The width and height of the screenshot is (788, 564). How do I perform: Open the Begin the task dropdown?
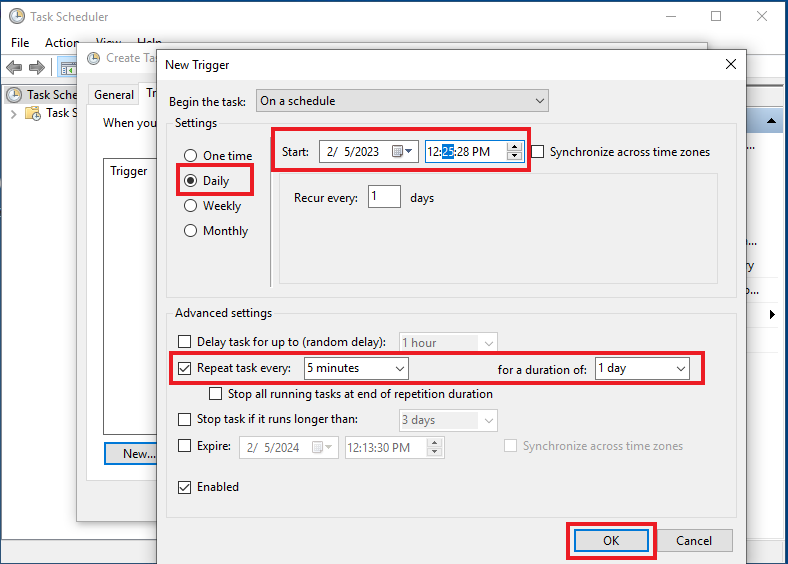[x=402, y=101]
